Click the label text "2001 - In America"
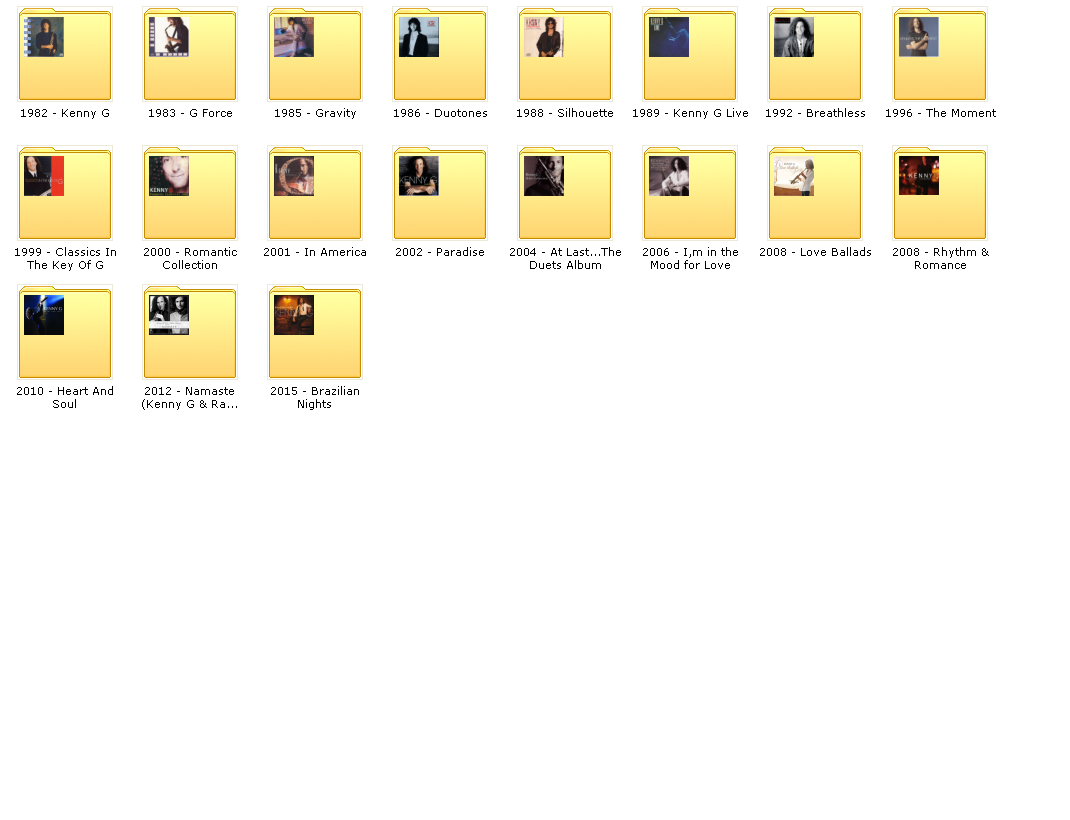 pyautogui.click(x=315, y=252)
